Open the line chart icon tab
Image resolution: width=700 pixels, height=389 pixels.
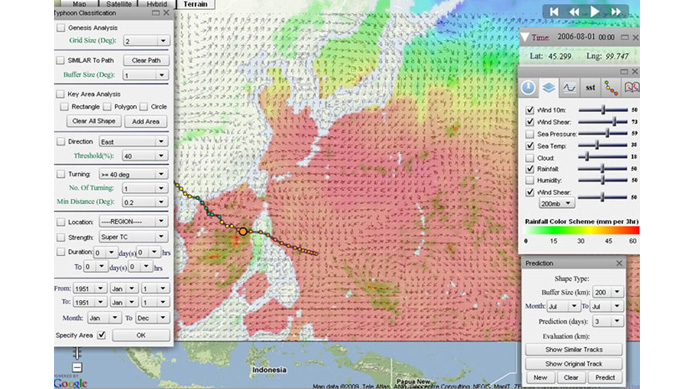[x=569, y=88]
